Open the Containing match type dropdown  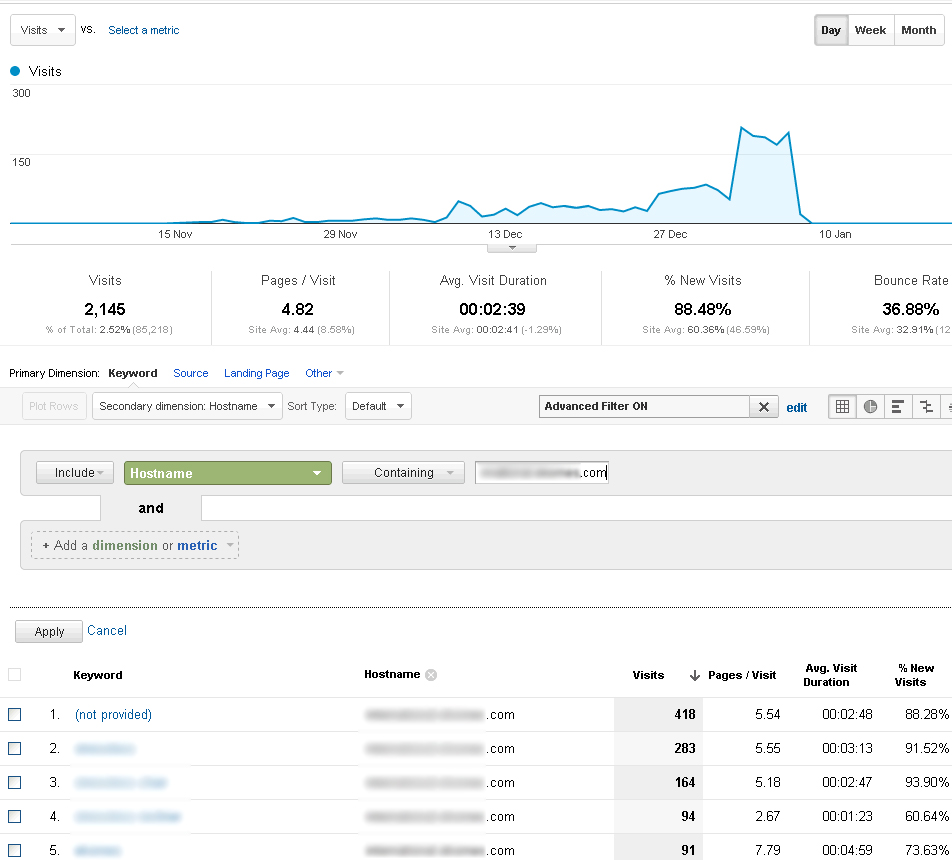tap(403, 473)
